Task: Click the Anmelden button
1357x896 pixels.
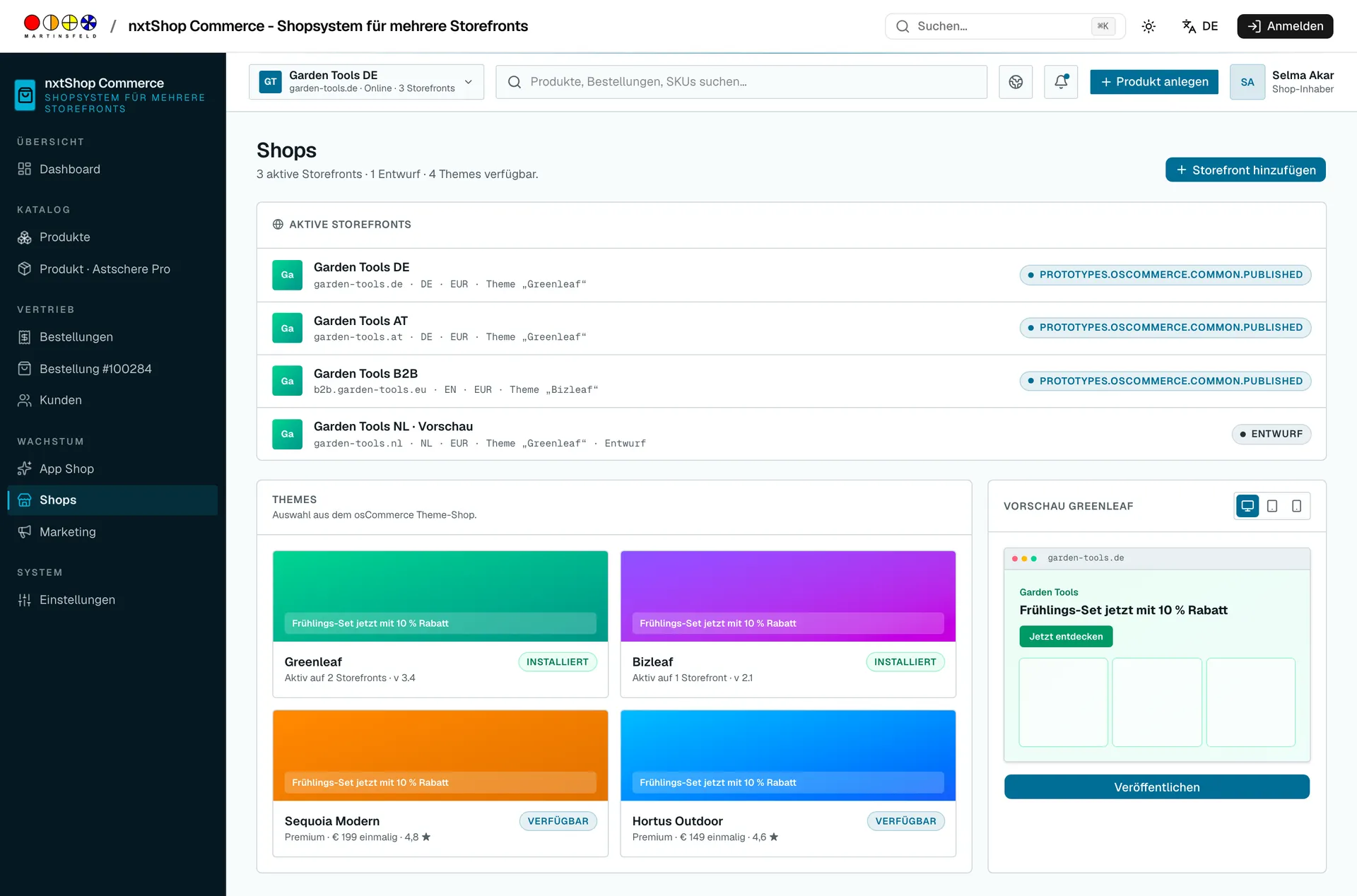Action: click(1285, 26)
